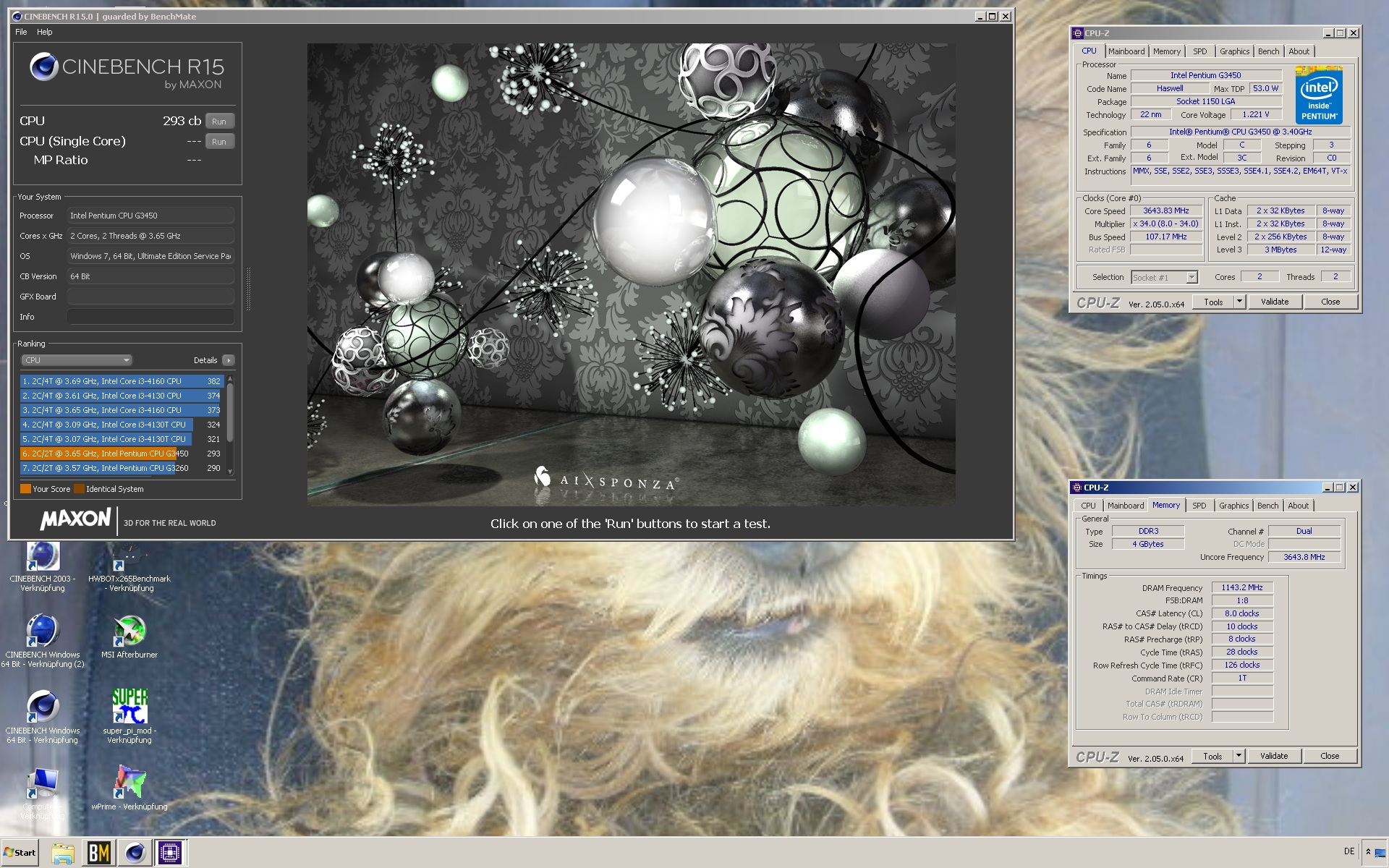Select highlighted Pentium G3450 ranking row

[122, 454]
